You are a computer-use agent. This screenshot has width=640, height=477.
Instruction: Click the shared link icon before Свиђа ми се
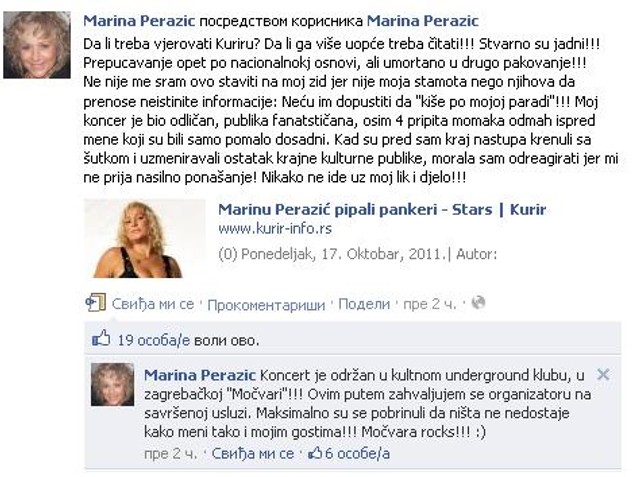point(96,302)
